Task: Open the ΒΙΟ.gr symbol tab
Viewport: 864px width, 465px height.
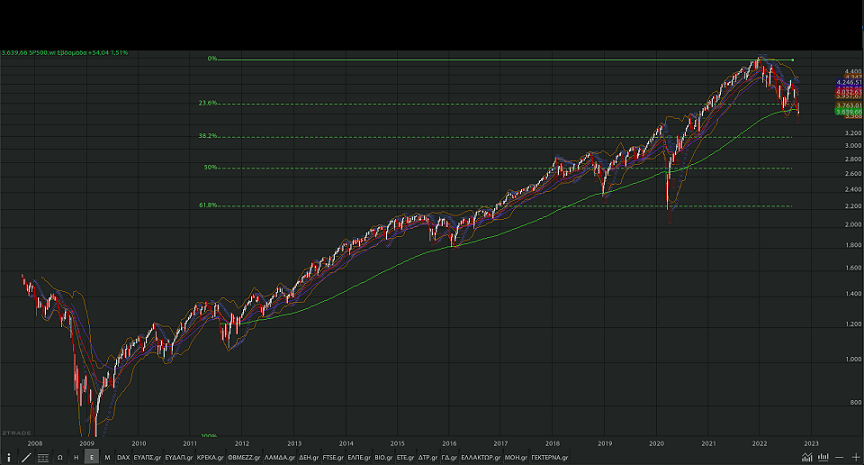Action: tap(384, 457)
